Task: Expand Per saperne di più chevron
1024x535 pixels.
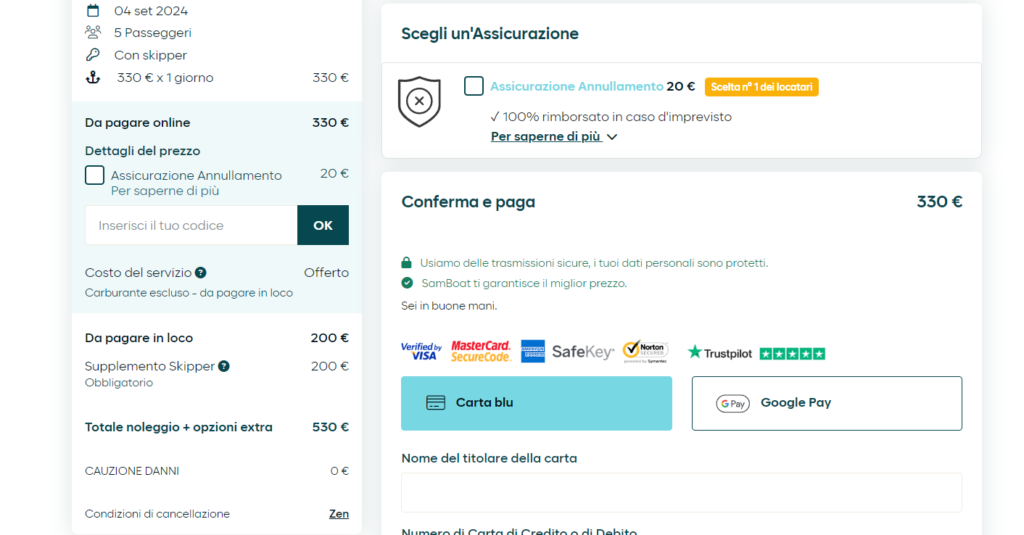Action: pos(612,137)
